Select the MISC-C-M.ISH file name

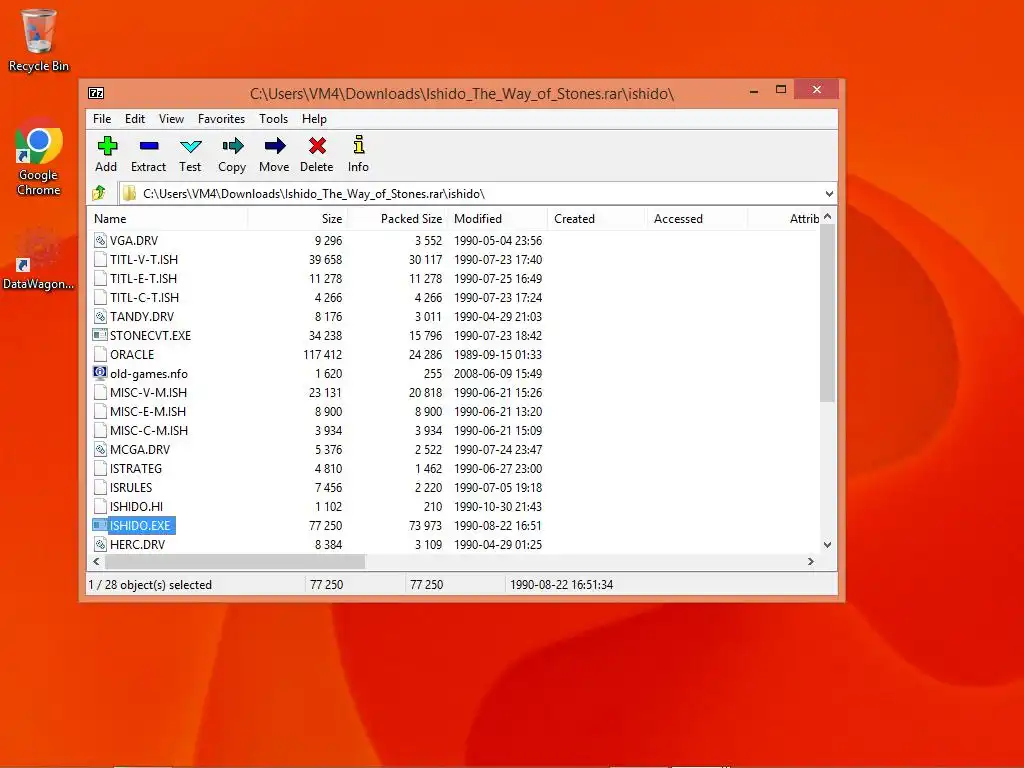tap(149, 430)
